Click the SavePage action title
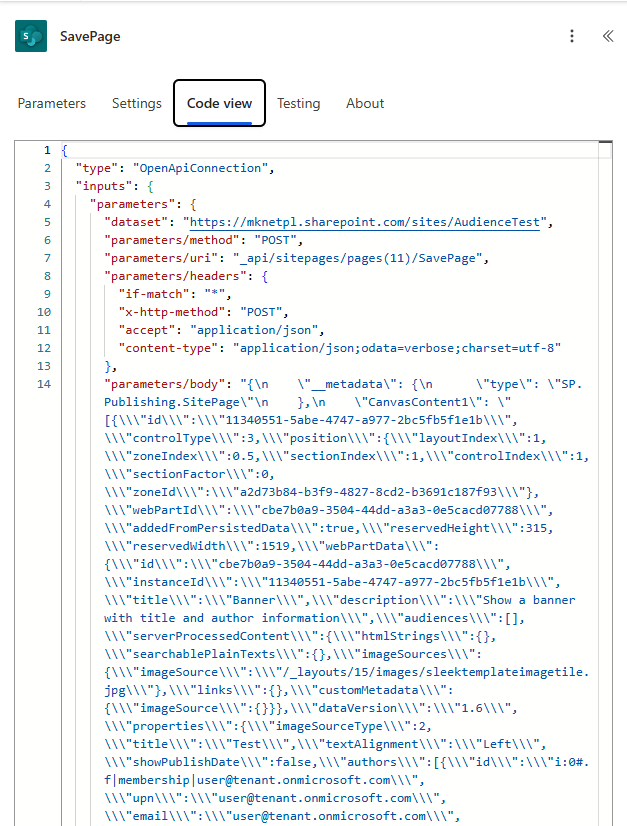This screenshot has height=826, width=627. click(90, 36)
